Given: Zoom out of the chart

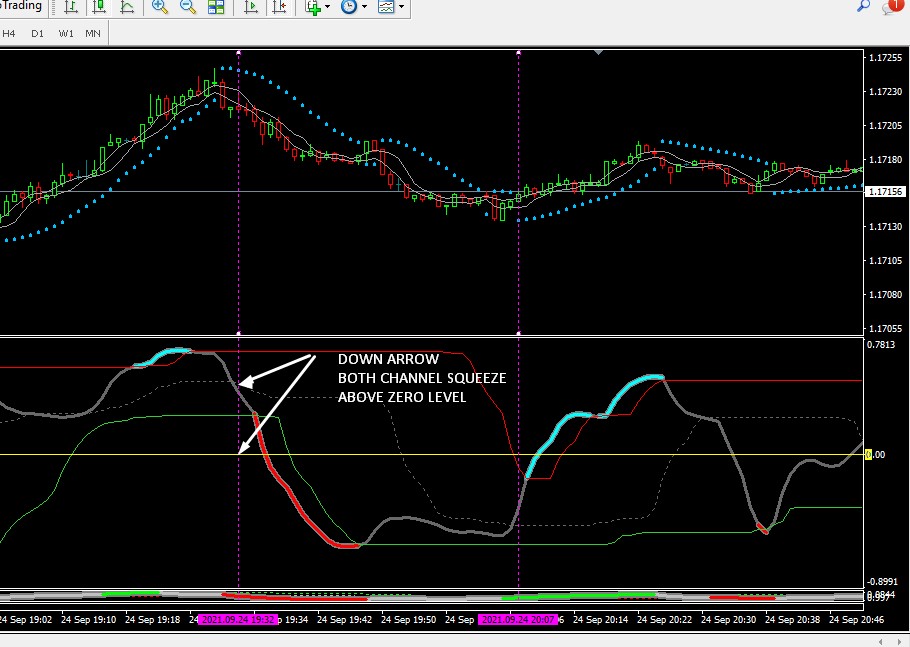Looking at the screenshot, I should pos(188,7).
